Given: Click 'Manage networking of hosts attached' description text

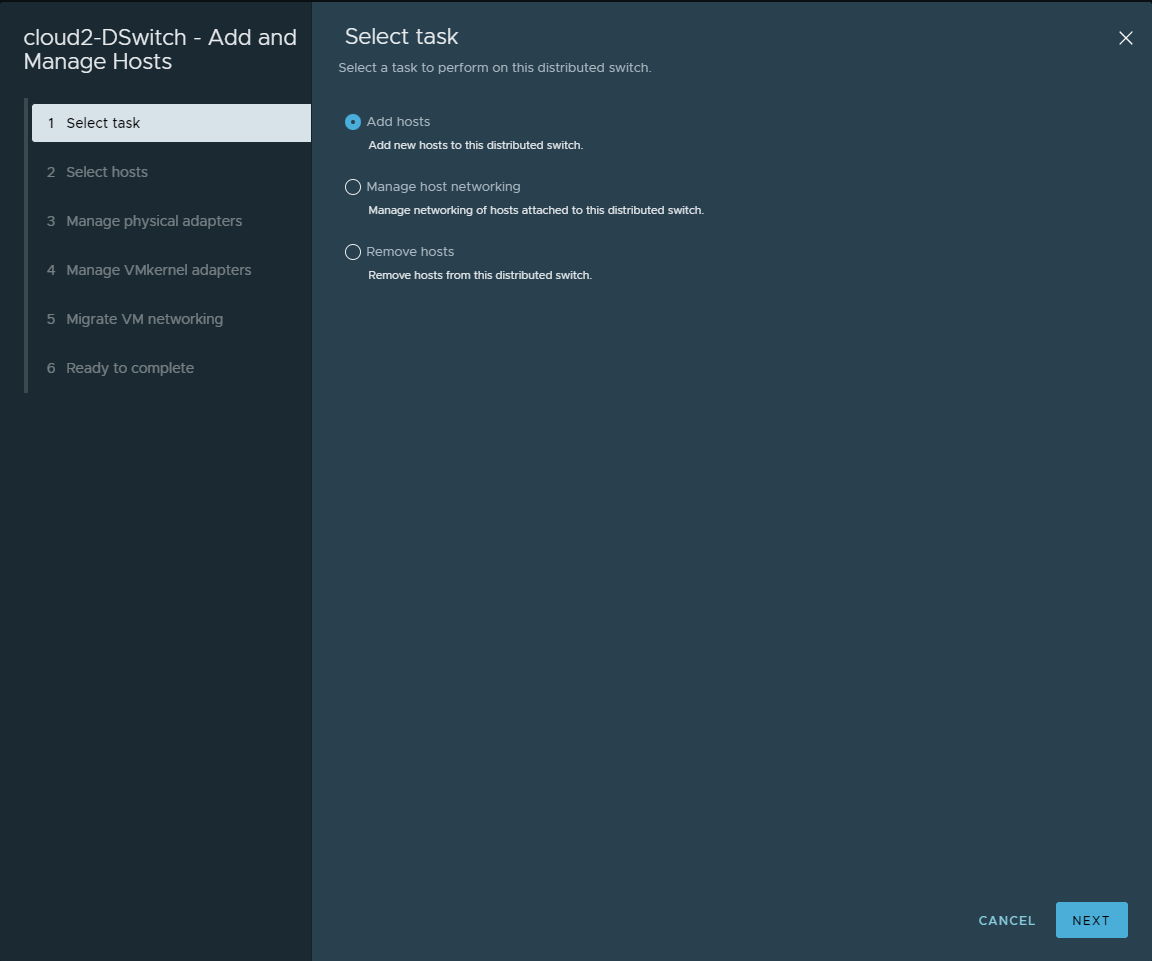Looking at the screenshot, I should click(536, 210).
